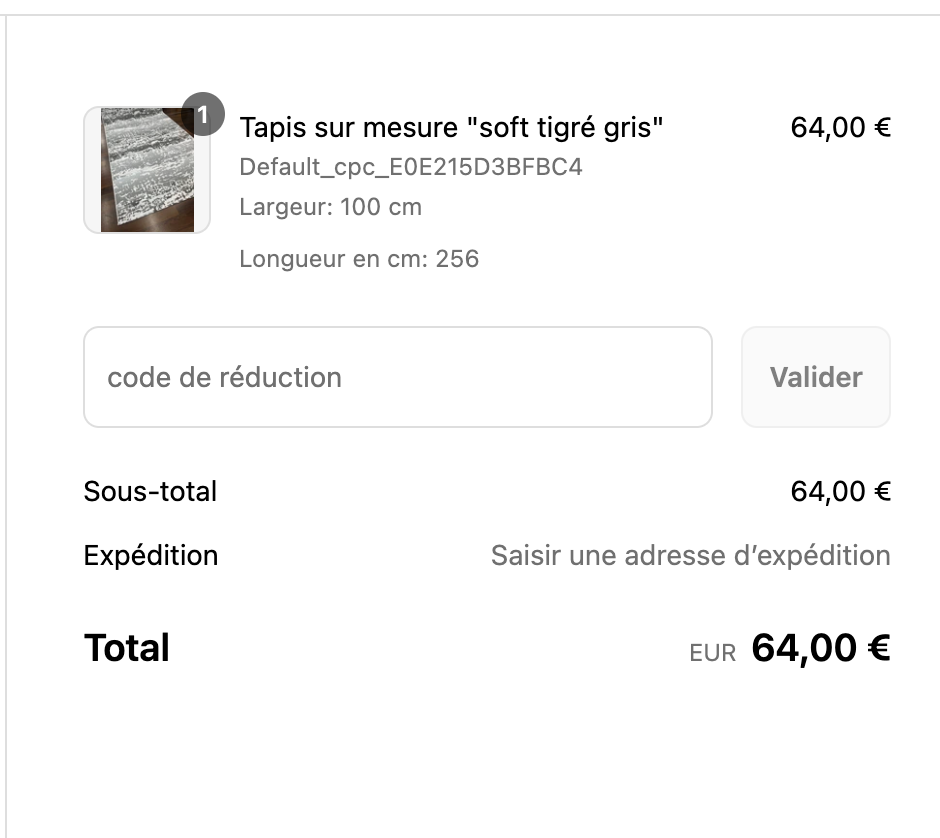Click the top horizontal separator line

tap(470, 15)
